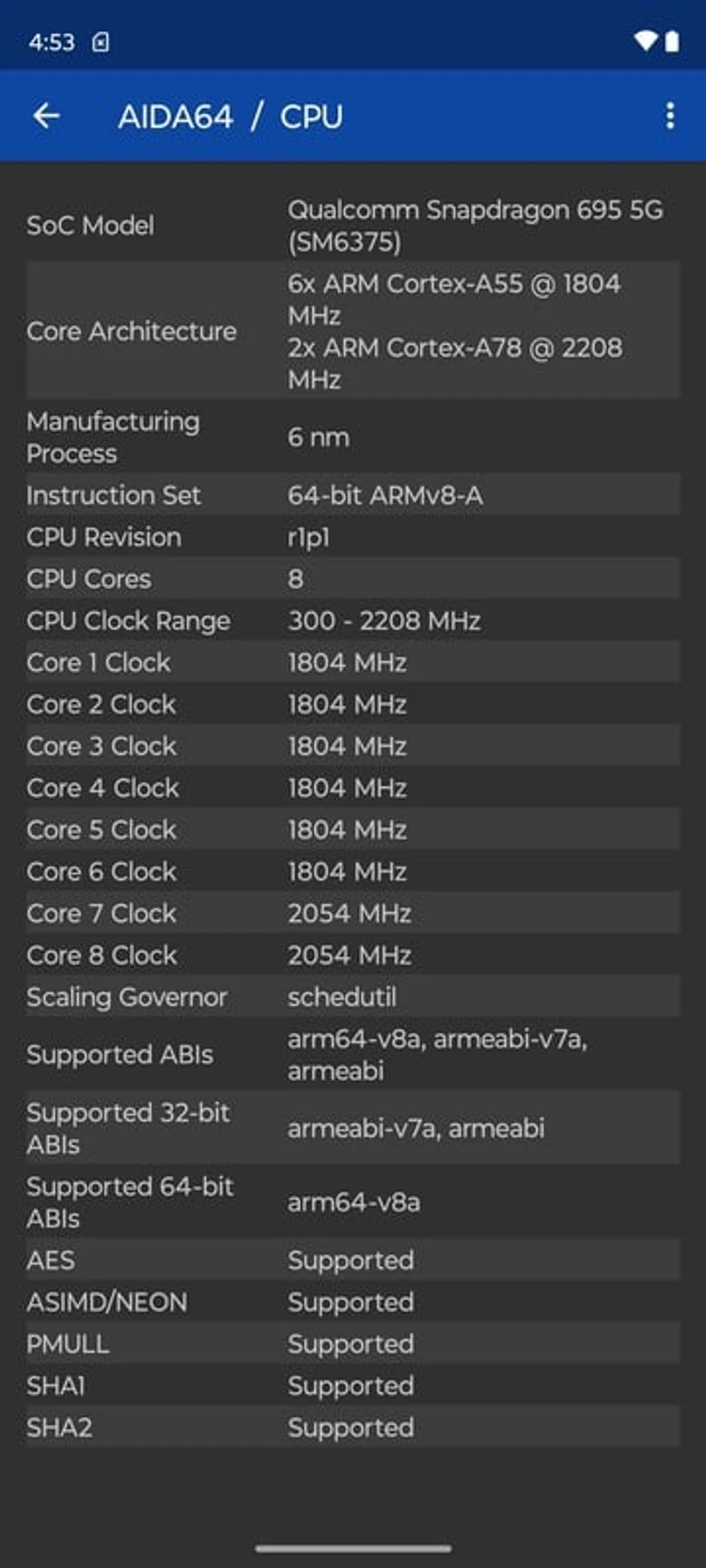The height and width of the screenshot is (1568, 706).
Task: Tap the Core 7 Clock row
Action: pos(353,913)
